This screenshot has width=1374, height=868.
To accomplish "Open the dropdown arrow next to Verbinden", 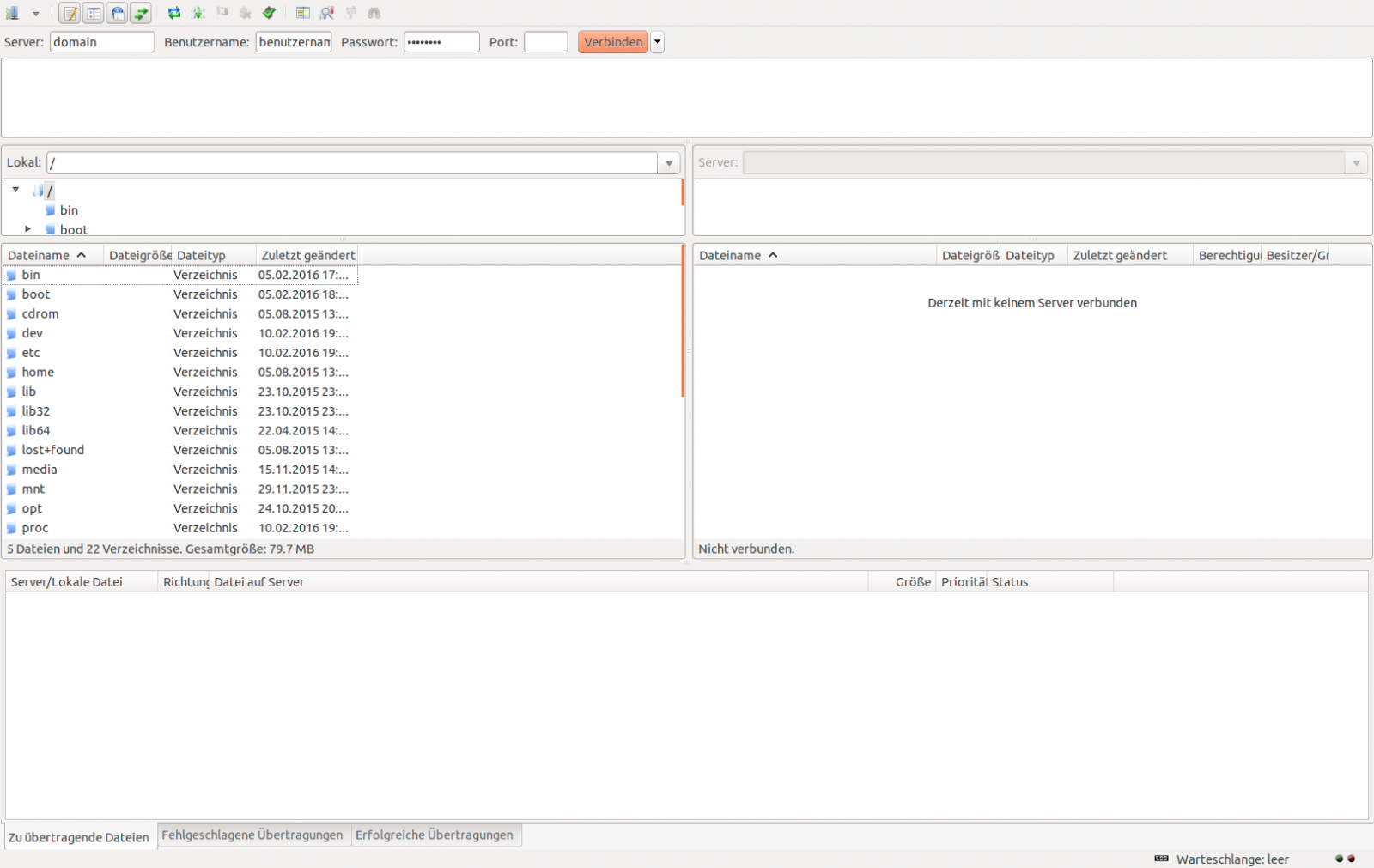I will [x=658, y=42].
